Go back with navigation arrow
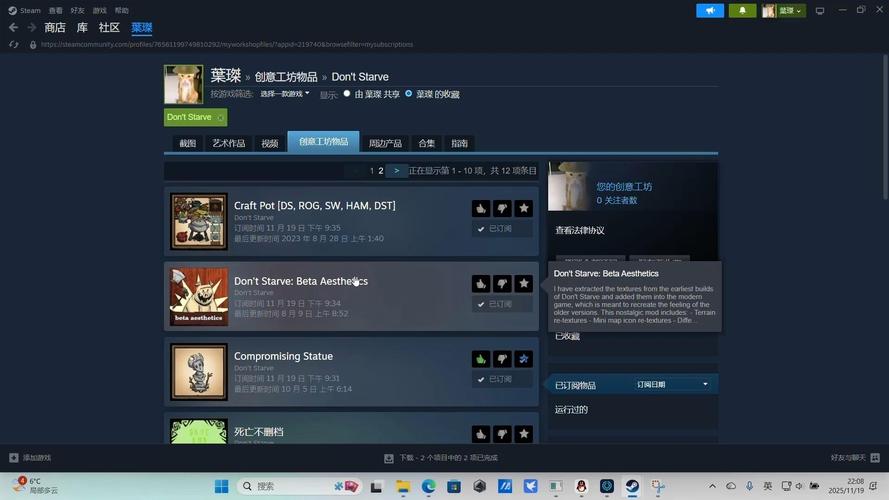The width and height of the screenshot is (889, 500). pyautogui.click(x=14, y=27)
